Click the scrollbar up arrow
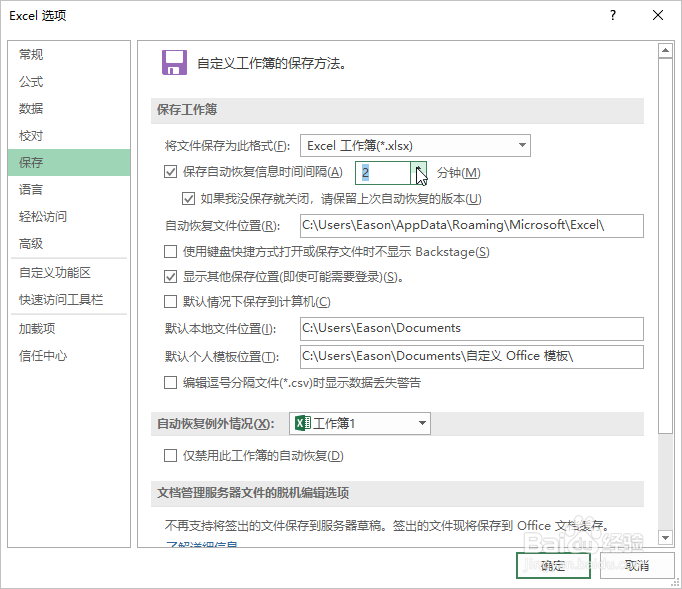682x589 pixels. pos(665,51)
